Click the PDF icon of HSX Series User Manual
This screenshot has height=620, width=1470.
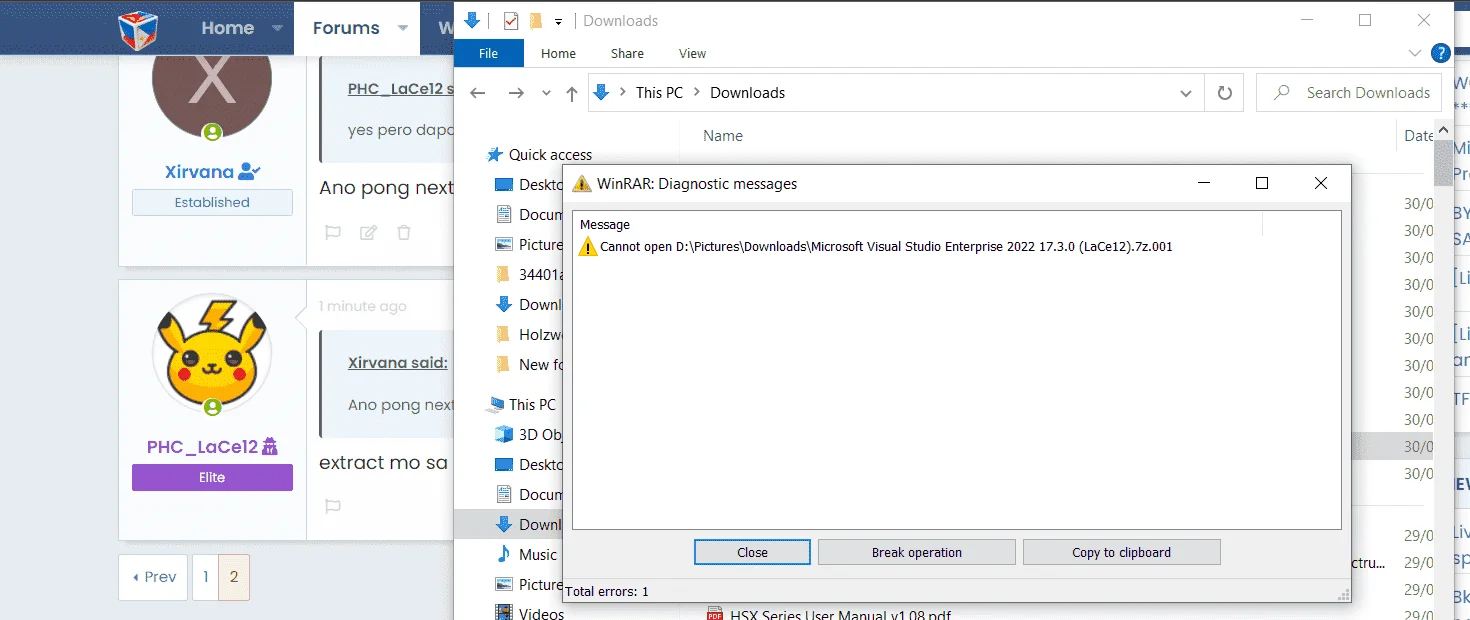point(714,613)
